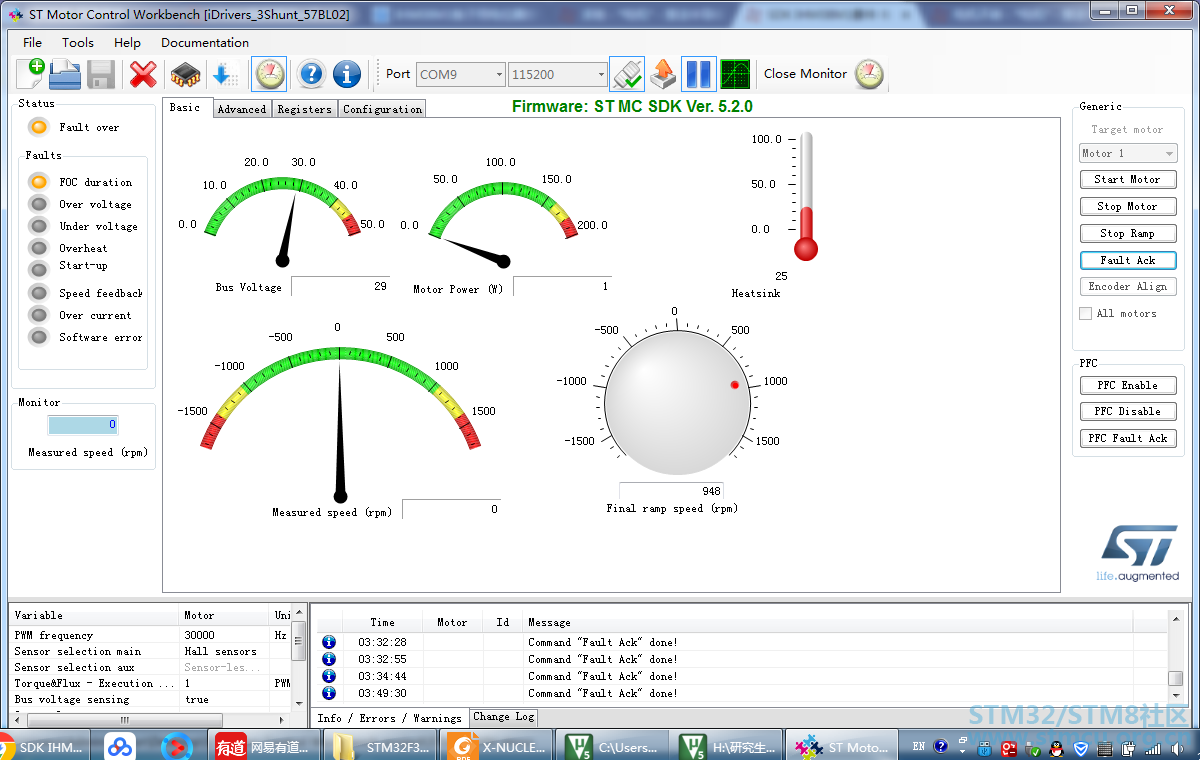Image resolution: width=1200 pixels, height=760 pixels.
Task: Click the blue pause bars icon
Action: point(699,74)
